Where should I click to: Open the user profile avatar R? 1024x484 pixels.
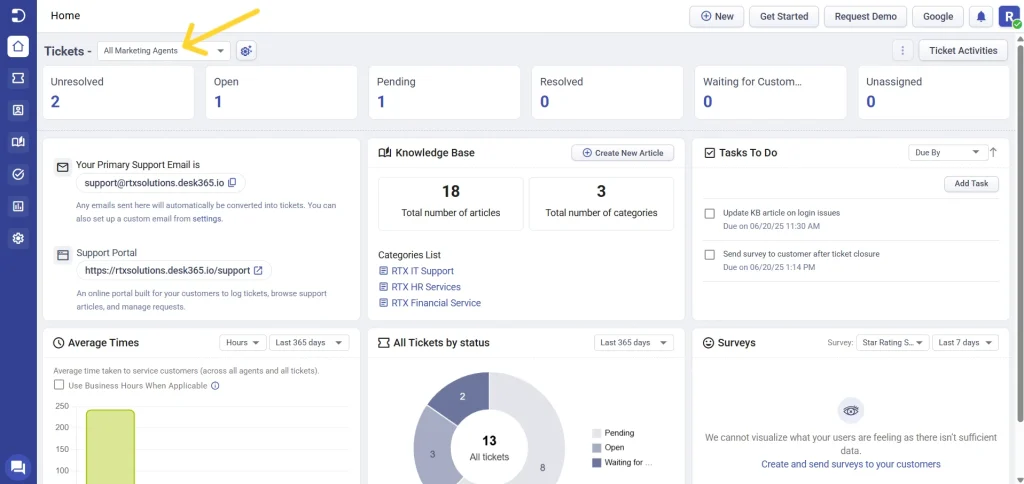(1008, 16)
